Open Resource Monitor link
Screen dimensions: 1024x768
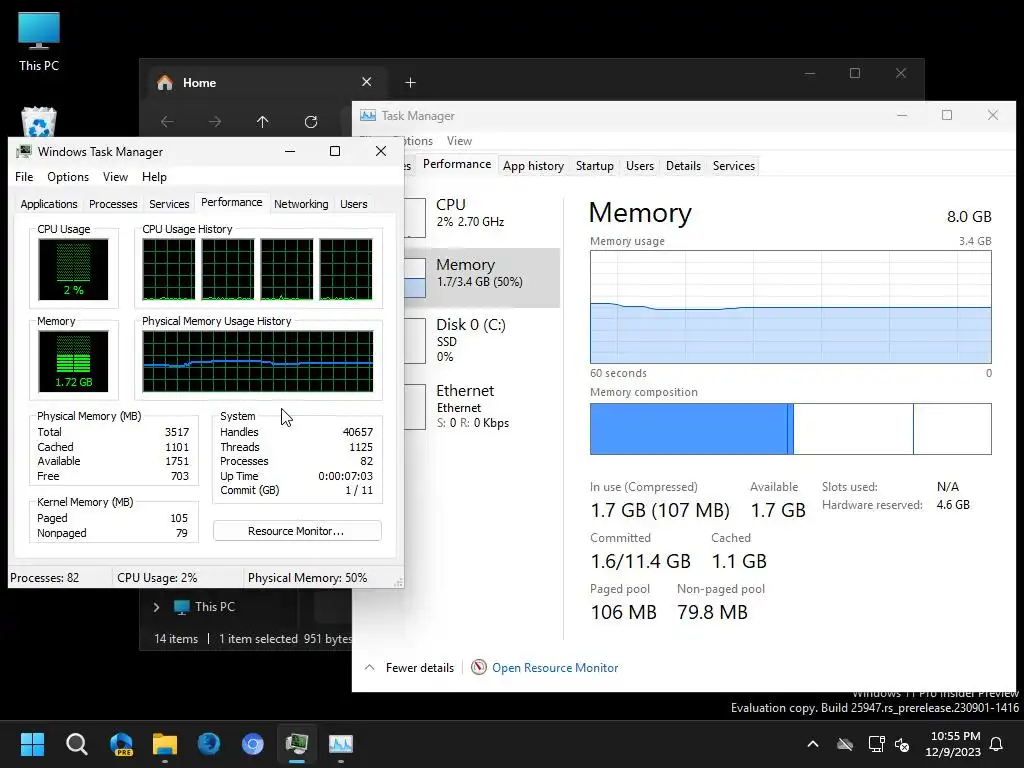pyautogui.click(x=554, y=668)
